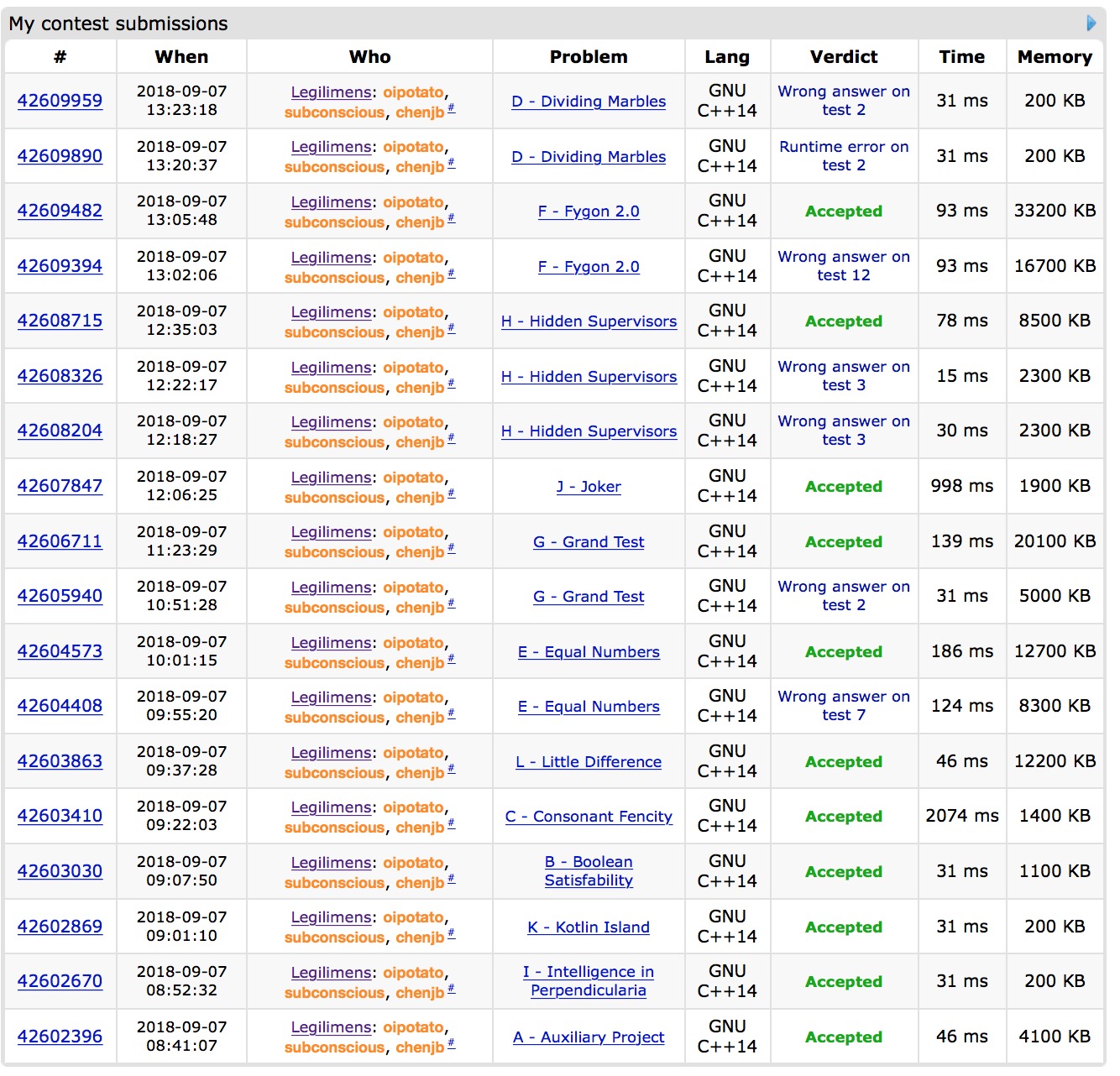Open submission 42609482 details

point(60,211)
